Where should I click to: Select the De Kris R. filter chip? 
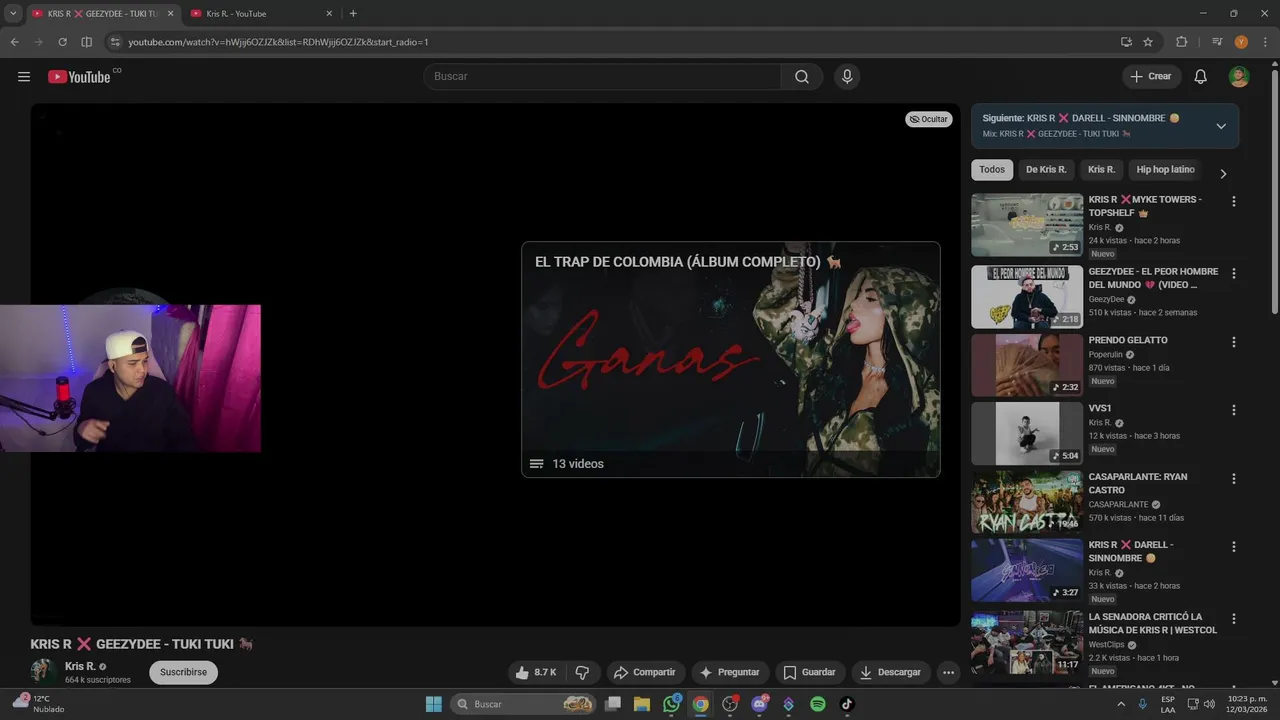(x=1046, y=170)
